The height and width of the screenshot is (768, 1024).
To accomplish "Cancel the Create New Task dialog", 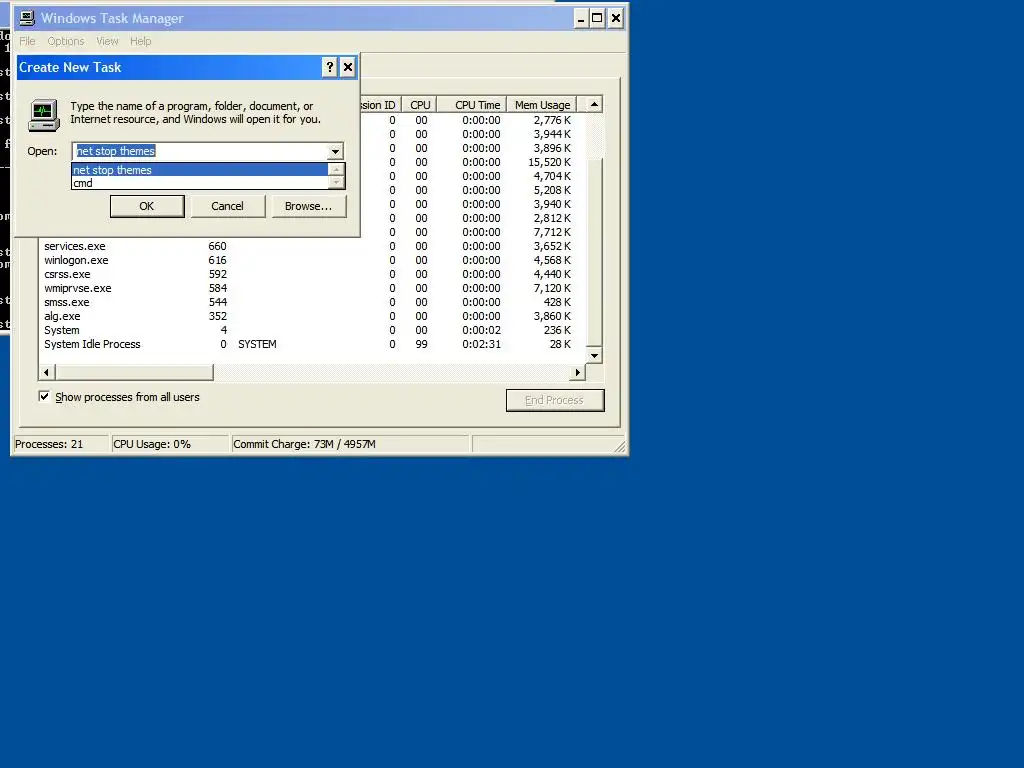I will tap(227, 206).
